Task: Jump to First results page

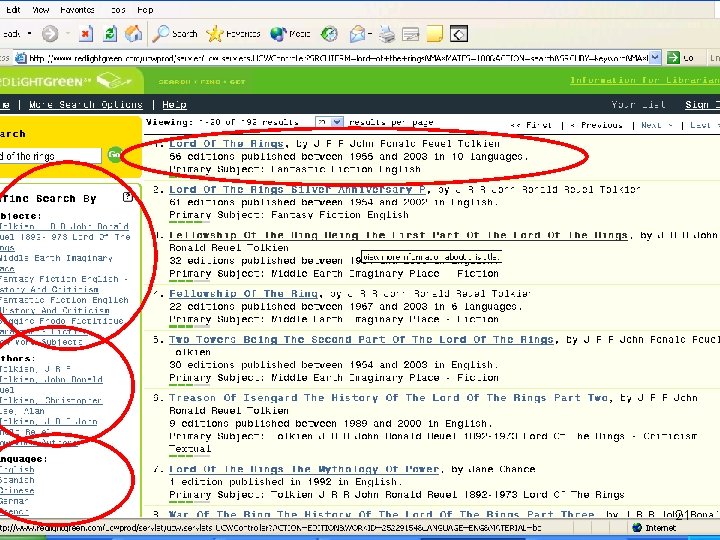Action: (x=530, y=125)
